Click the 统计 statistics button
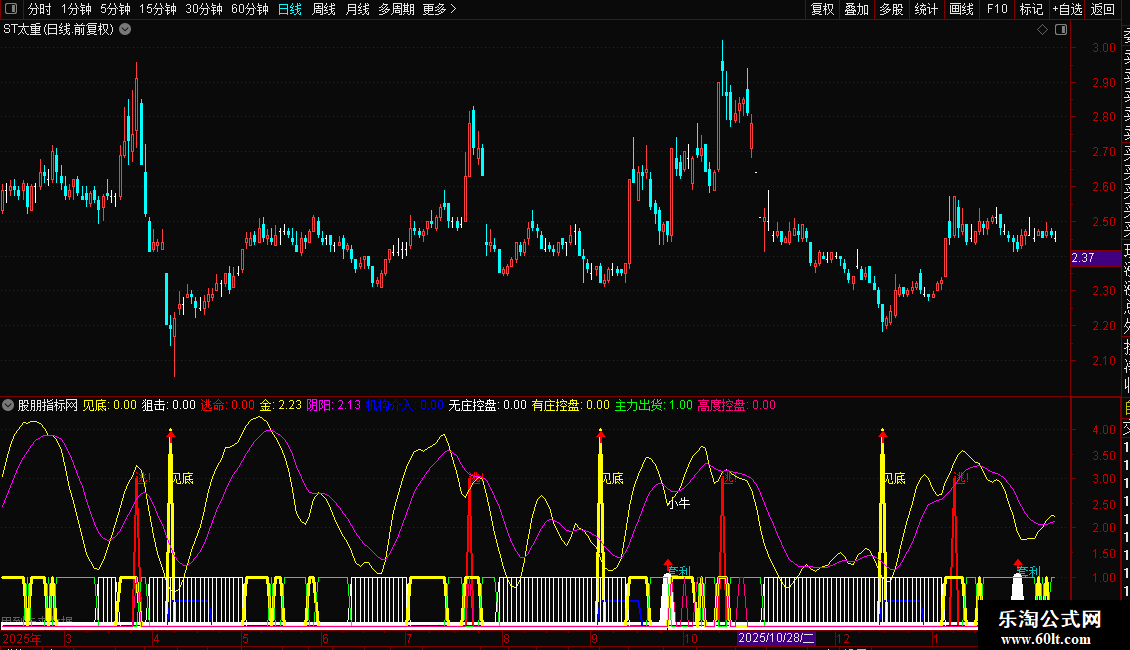This screenshot has height=650, width=1130. point(926,9)
